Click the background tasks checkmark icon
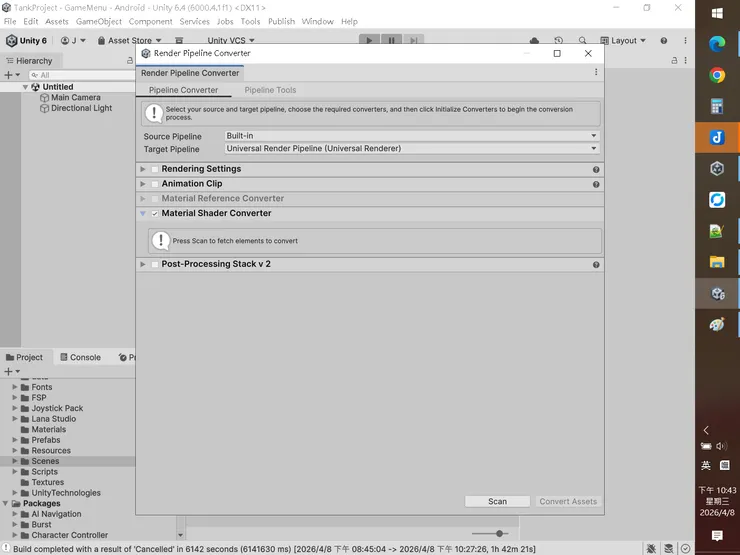740x555 pixels. point(685,548)
